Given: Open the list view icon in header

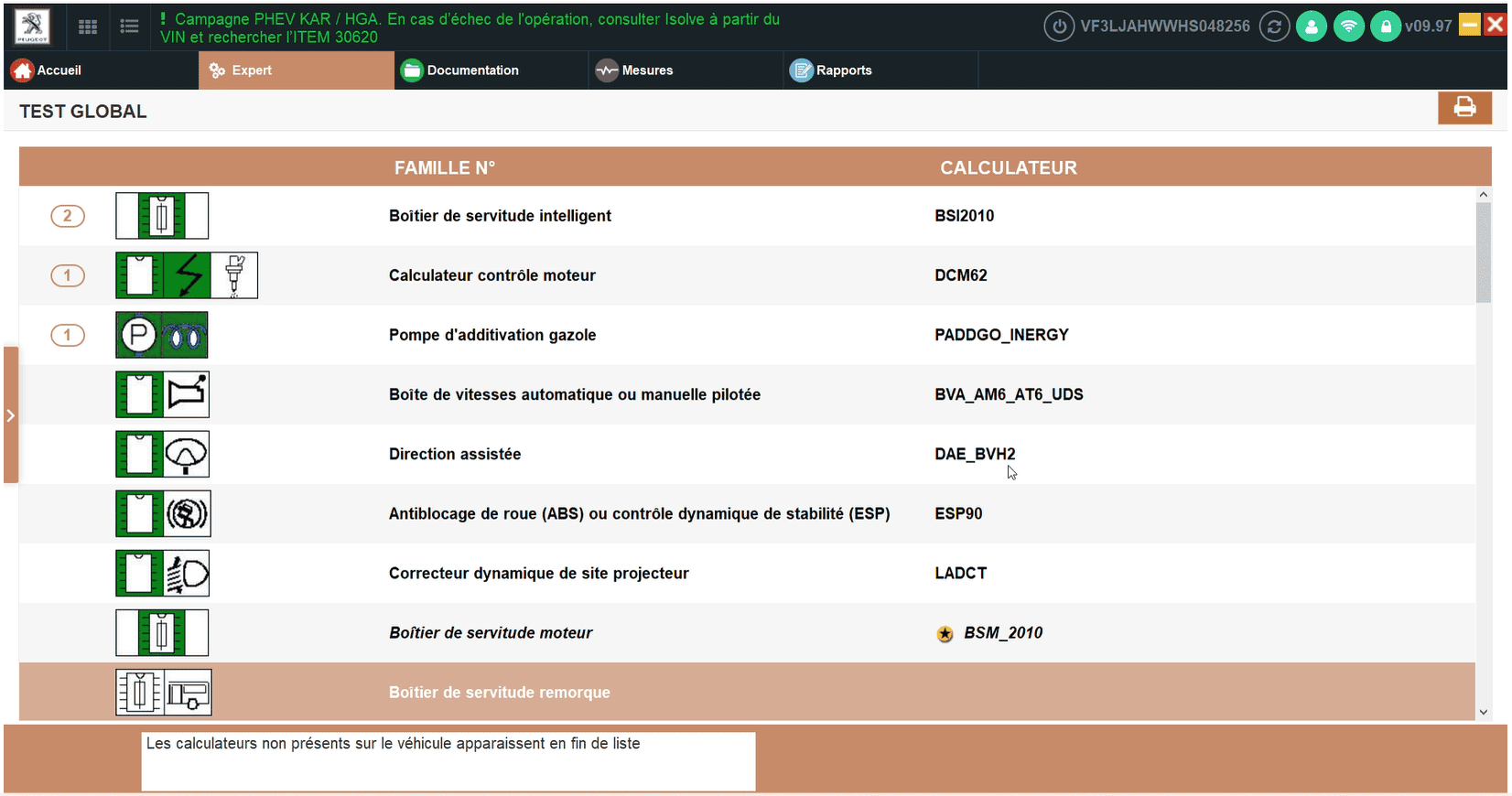Looking at the screenshot, I should point(130,27).
